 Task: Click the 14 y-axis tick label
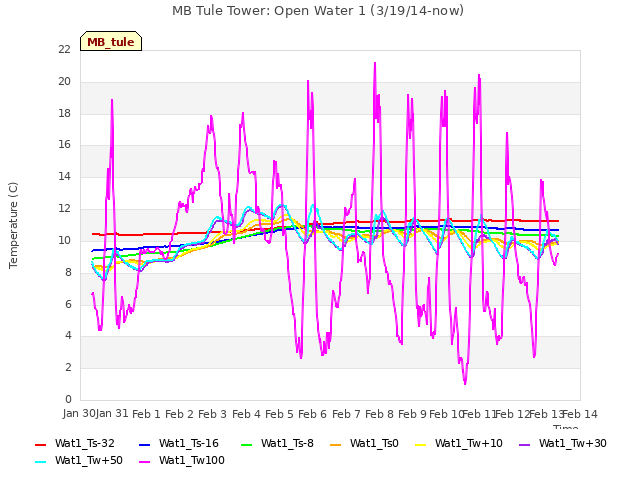tap(64, 177)
